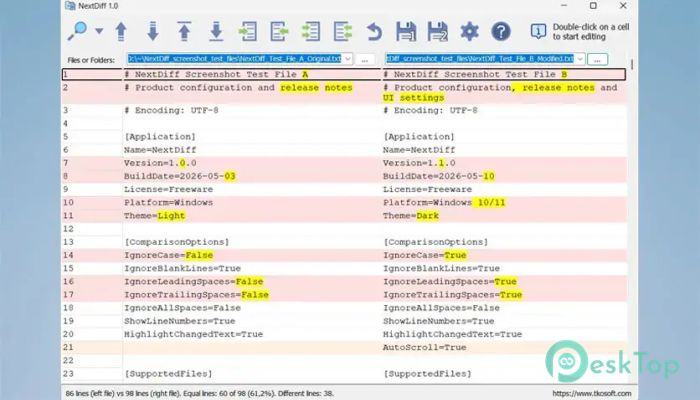
Task: Select left cell 'IgnoreCase=False'
Action: coord(251,255)
